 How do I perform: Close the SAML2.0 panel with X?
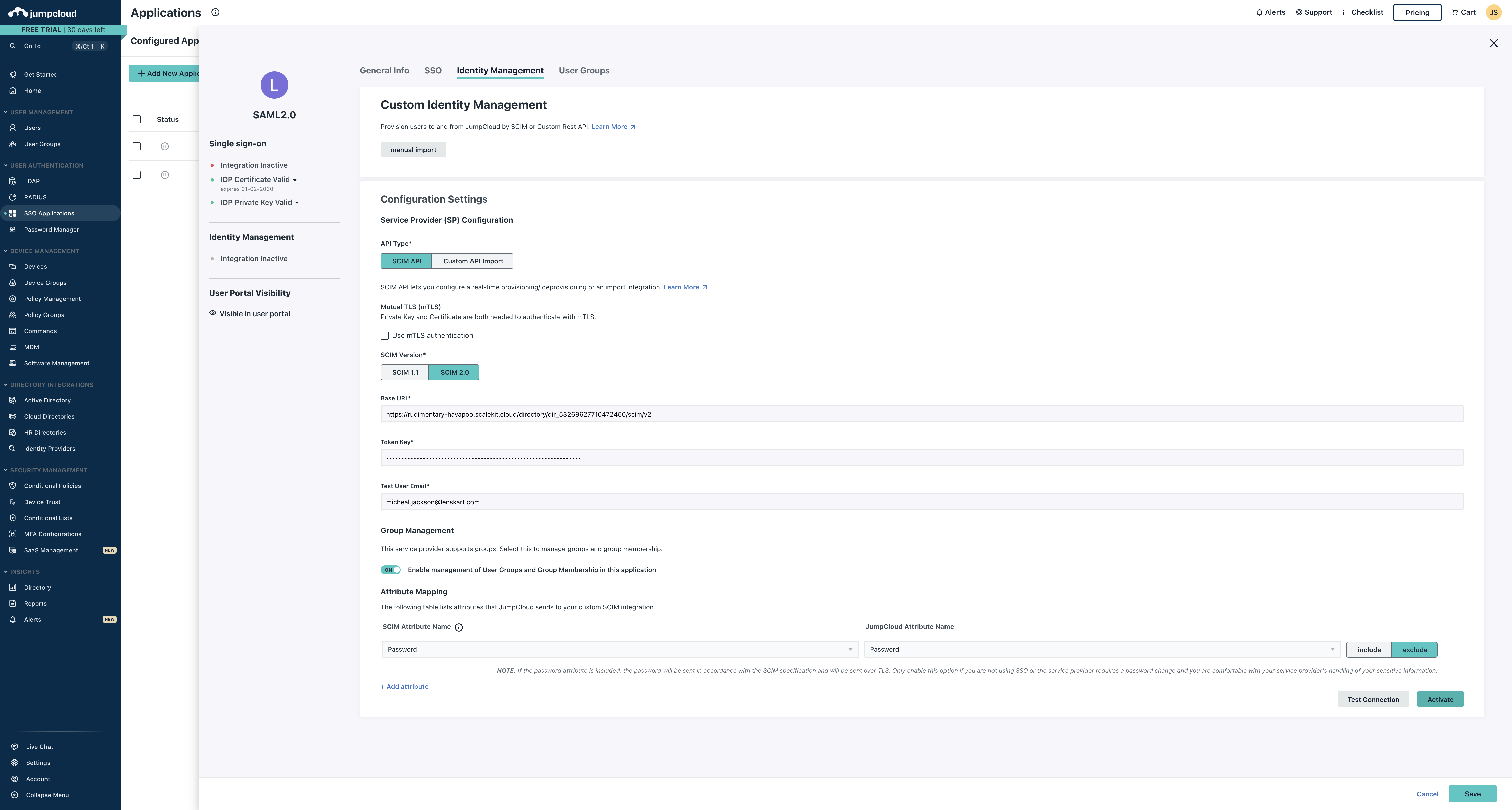1494,43
